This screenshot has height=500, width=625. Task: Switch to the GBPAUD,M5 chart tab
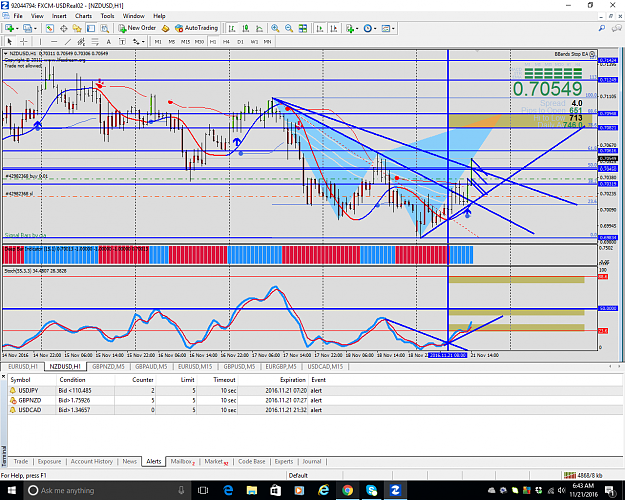coord(151,366)
